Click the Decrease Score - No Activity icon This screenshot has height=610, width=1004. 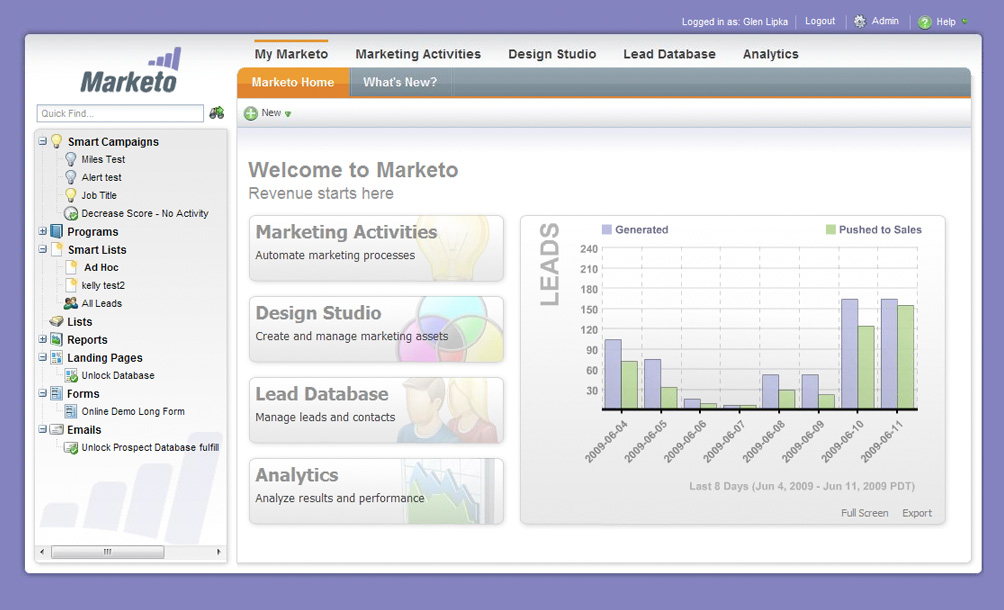click(70, 213)
